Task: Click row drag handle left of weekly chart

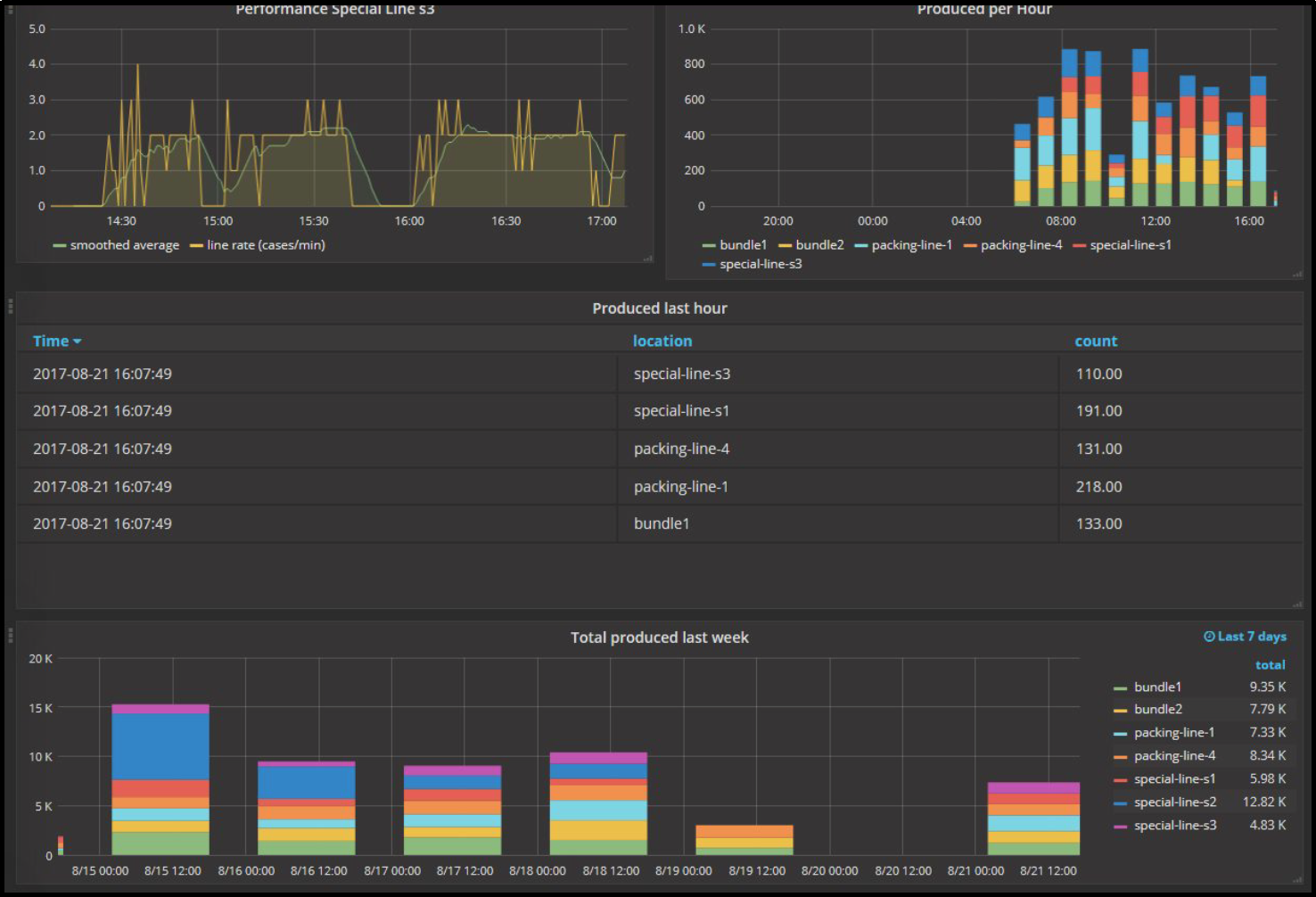Action: (10, 636)
